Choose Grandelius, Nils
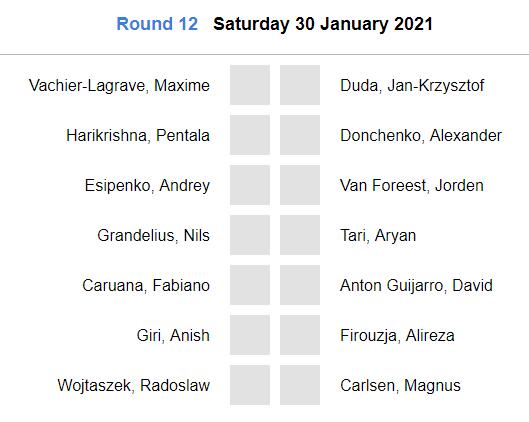Viewport: 529px width, 422px height. [154, 235]
